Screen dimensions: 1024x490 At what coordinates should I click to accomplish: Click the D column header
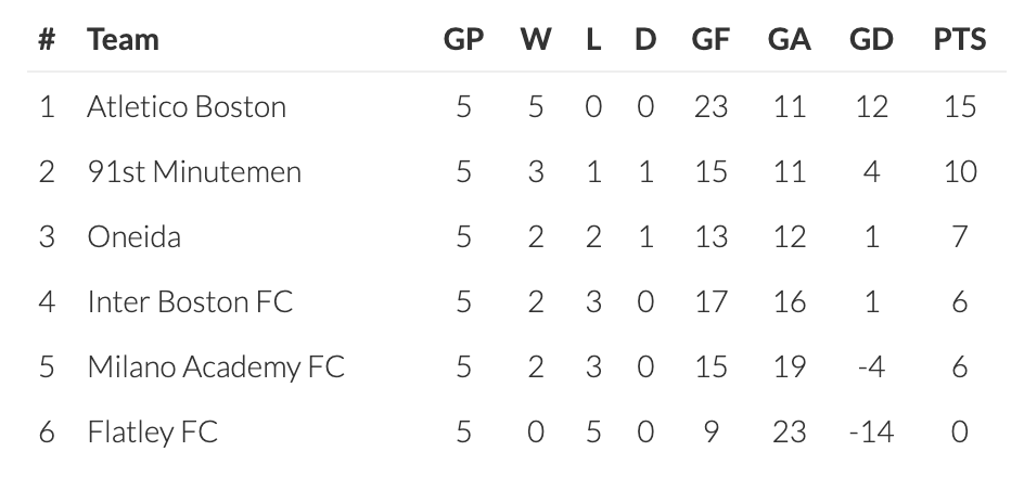coord(645,40)
